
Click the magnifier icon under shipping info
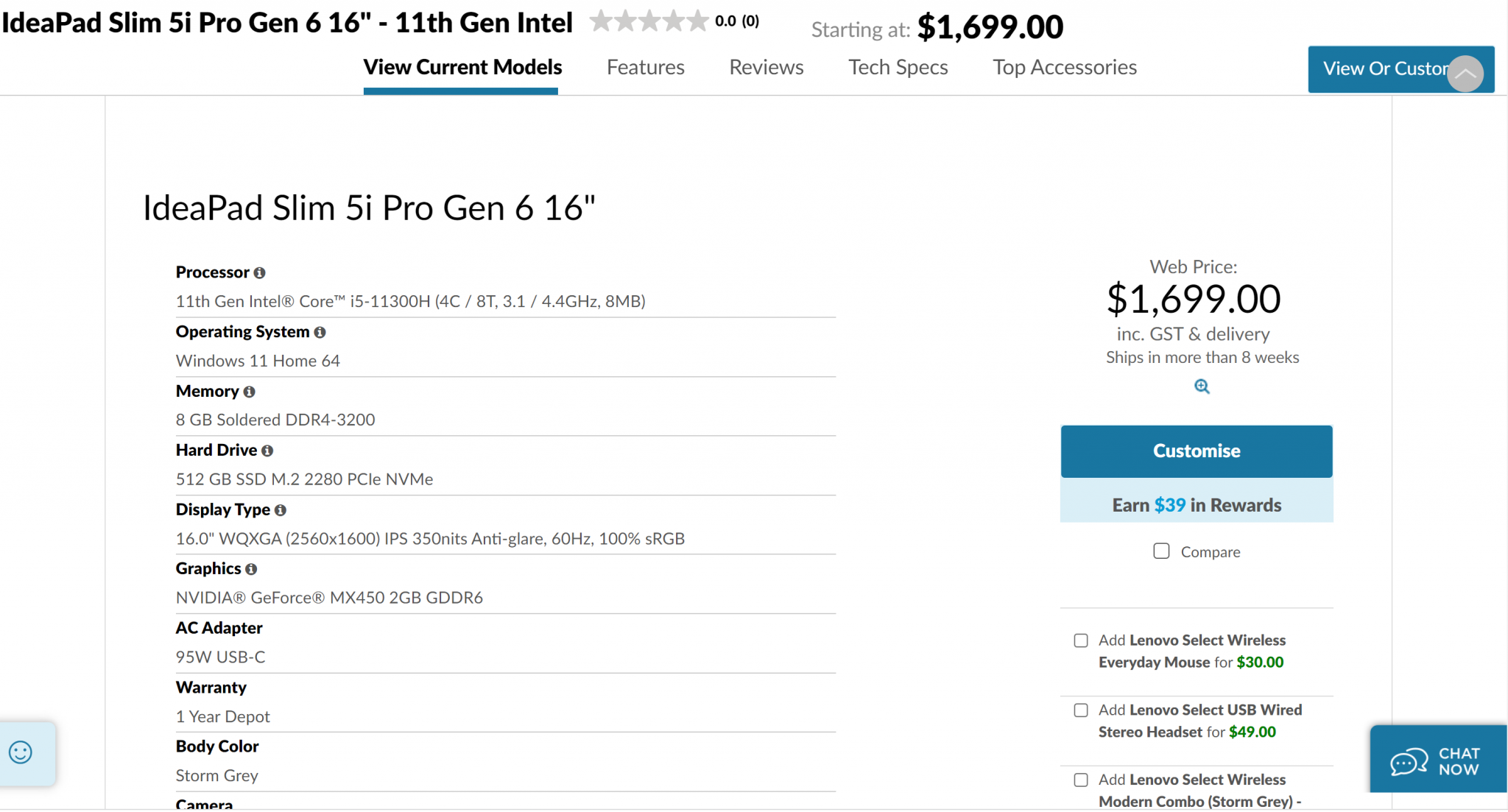tap(1202, 386)
